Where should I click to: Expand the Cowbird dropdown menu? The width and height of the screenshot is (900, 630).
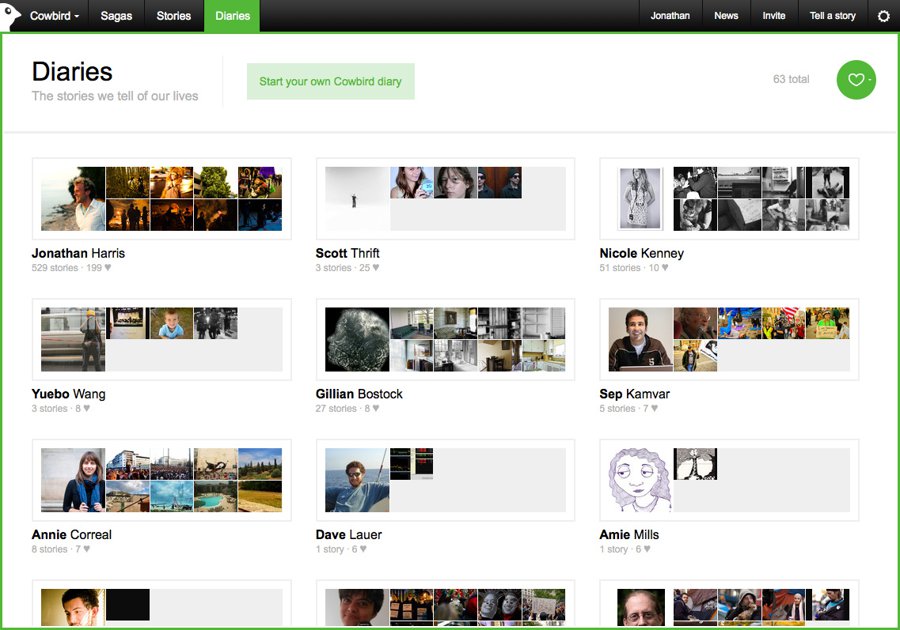click(55, 15)
